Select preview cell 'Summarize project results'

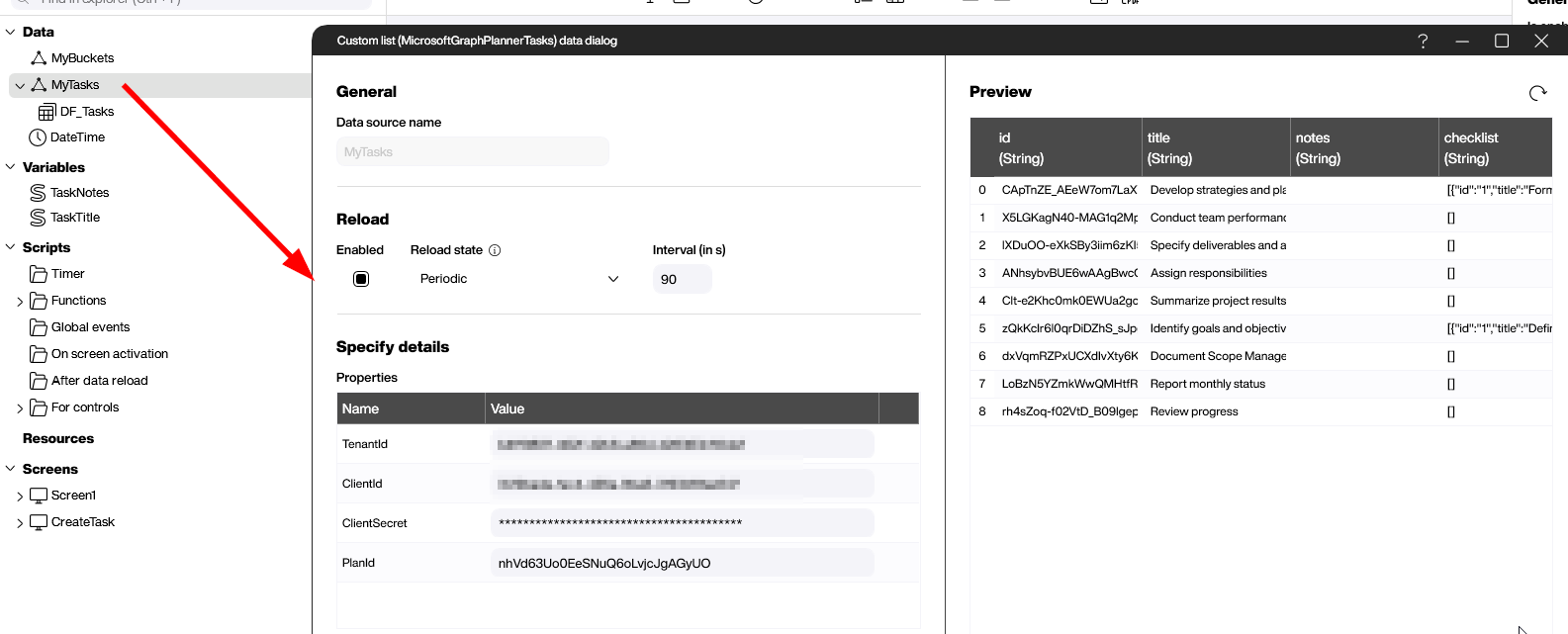point(1218,301)
